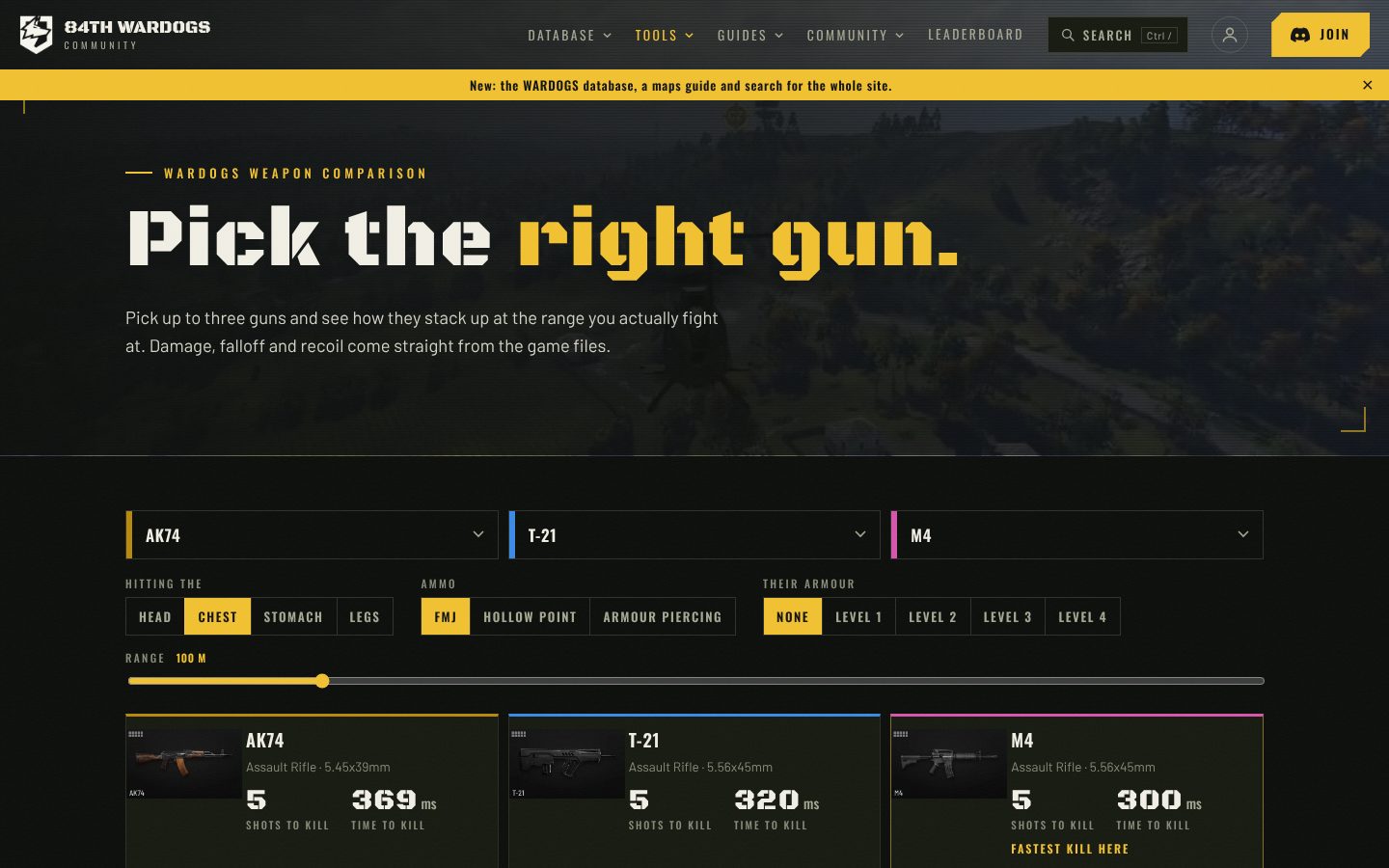Click the Search box
Viewport: 1389px width, 868px height.
(x=1118, y=35)
